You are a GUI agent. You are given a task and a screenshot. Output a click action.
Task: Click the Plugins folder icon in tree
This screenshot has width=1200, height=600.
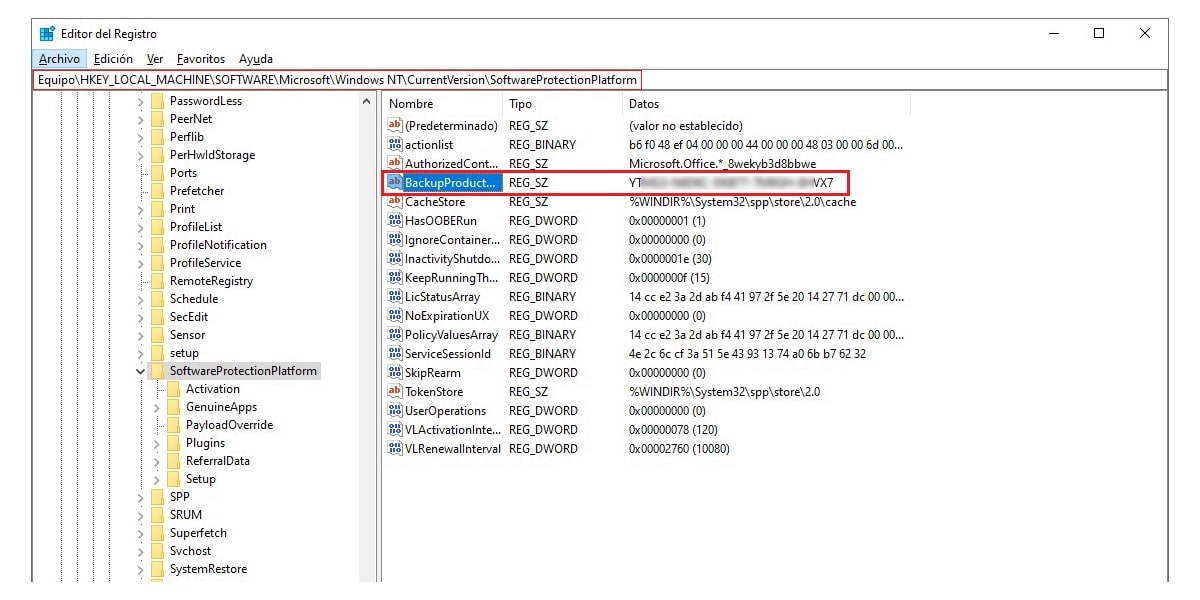pyautogui.click(x=173, y=443)
